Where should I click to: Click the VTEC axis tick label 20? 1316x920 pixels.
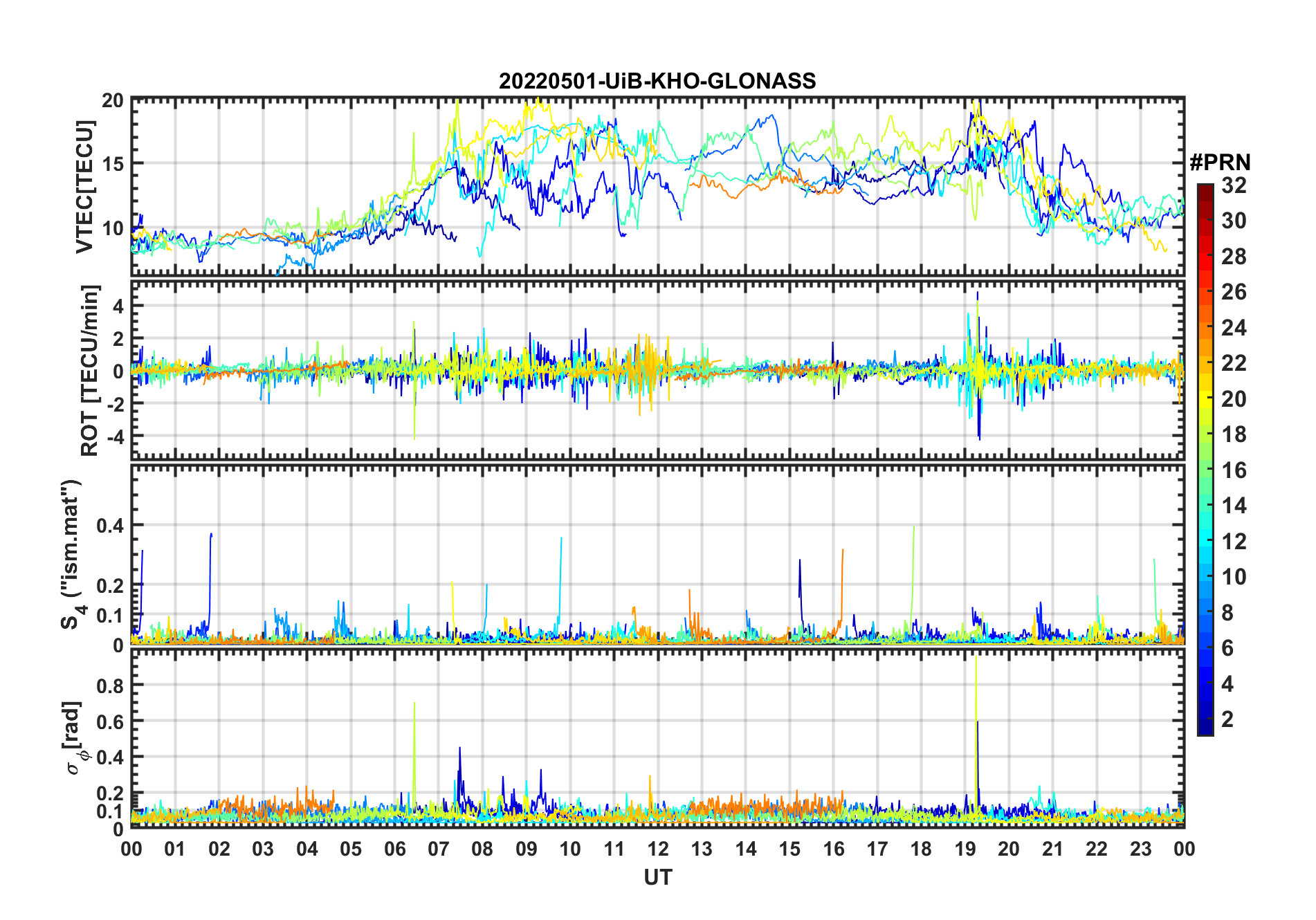113,100
